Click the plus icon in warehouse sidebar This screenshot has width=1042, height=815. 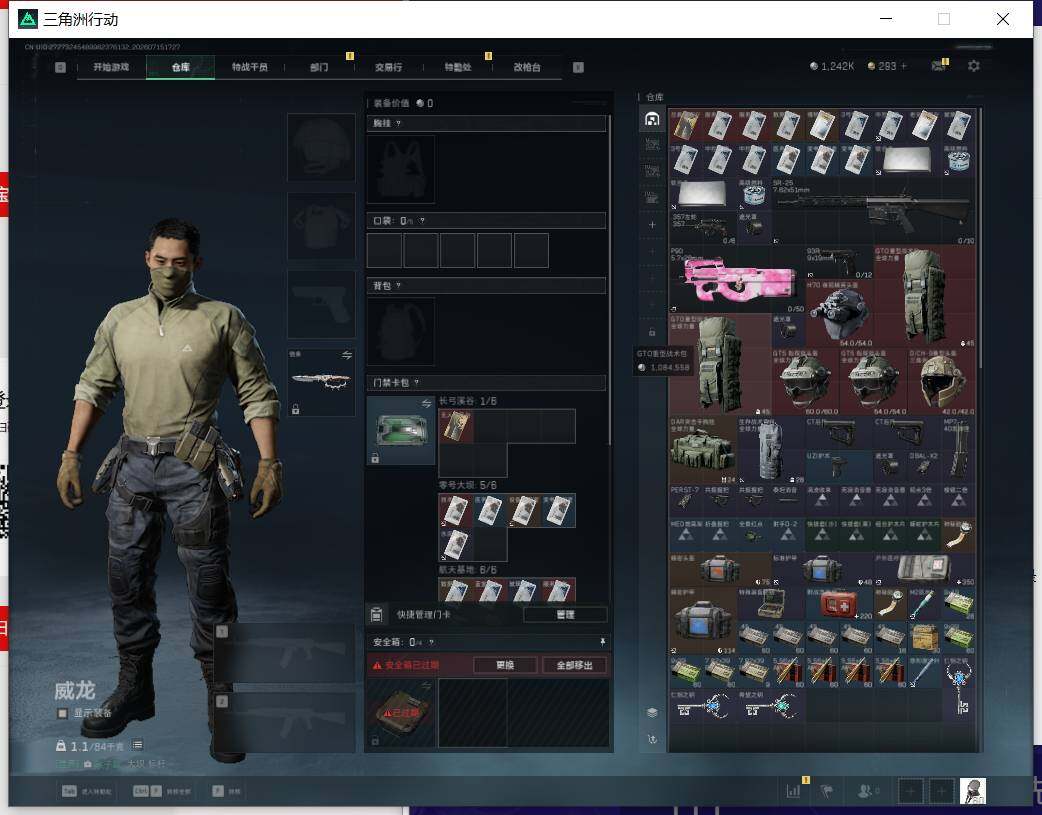tap(652, 225)
